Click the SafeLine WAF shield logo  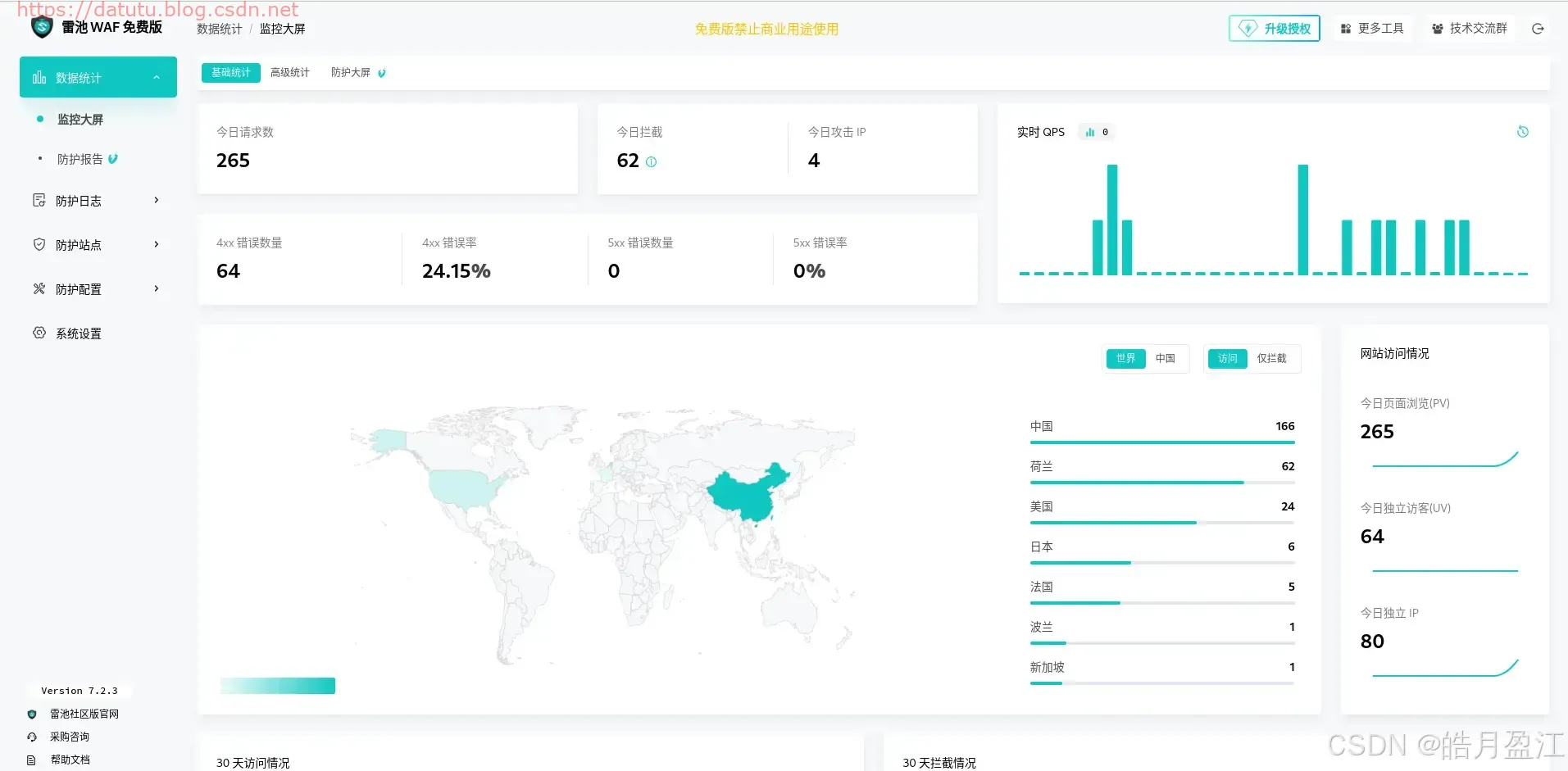[42, 28]
